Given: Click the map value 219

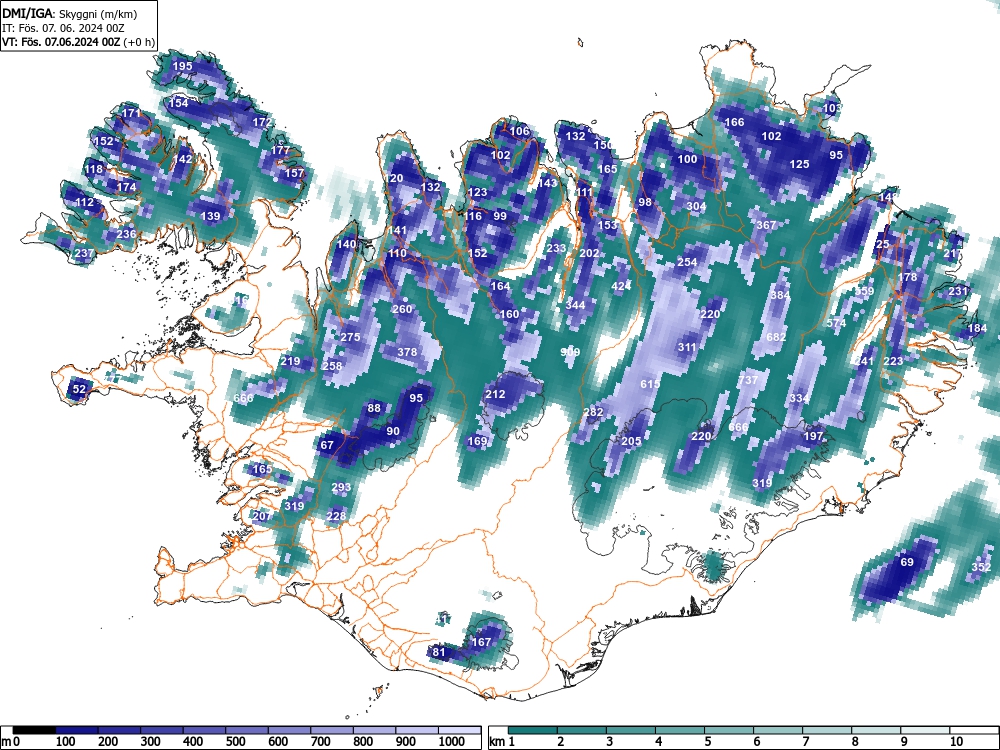Looking at the screenshot, I should click(x=290, y=361).
